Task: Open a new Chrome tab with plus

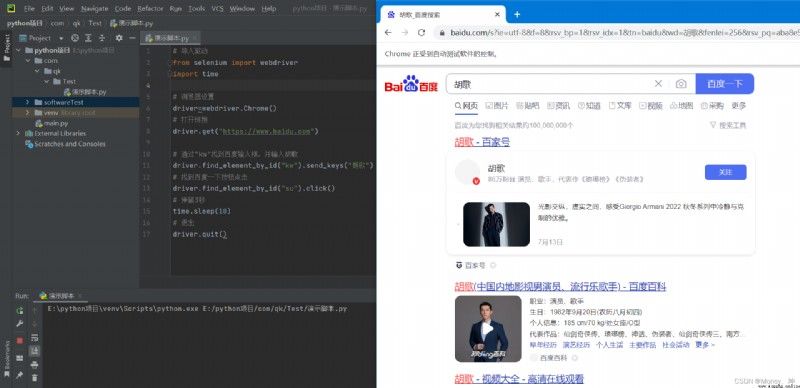Action: click(517, 14)
